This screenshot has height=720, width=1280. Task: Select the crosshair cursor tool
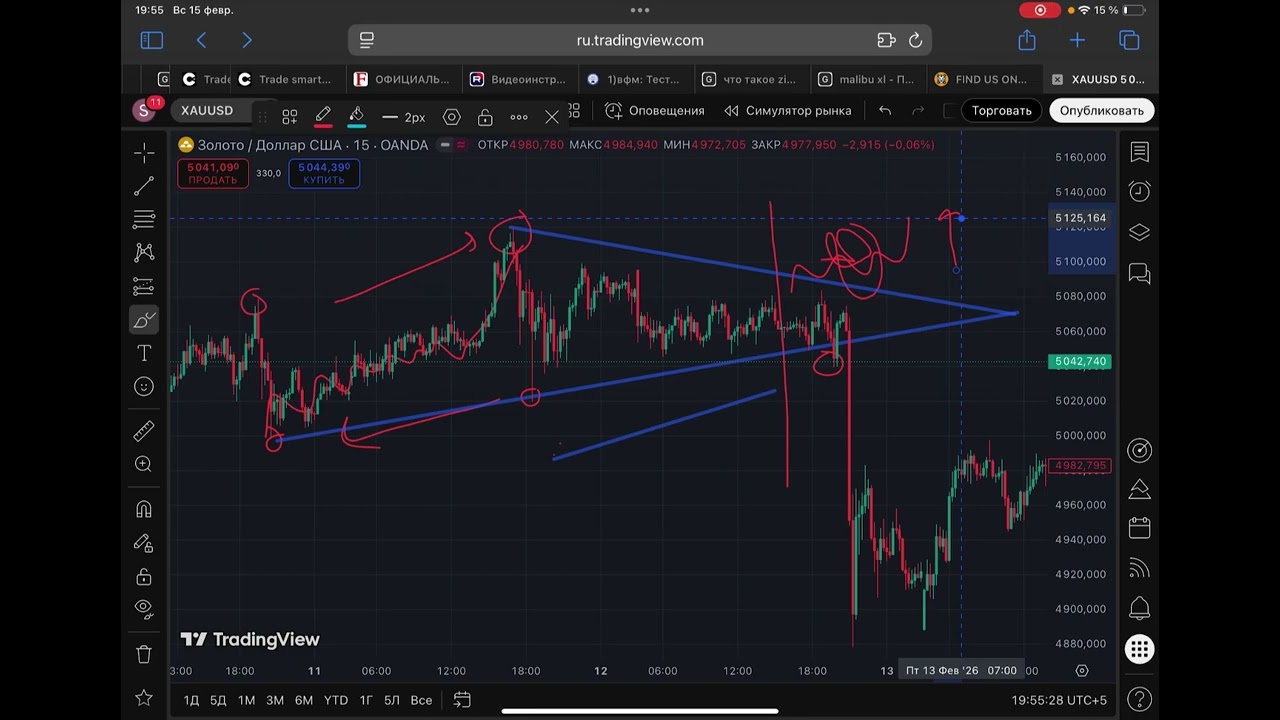pyautogui.click(x=144, y=153)
